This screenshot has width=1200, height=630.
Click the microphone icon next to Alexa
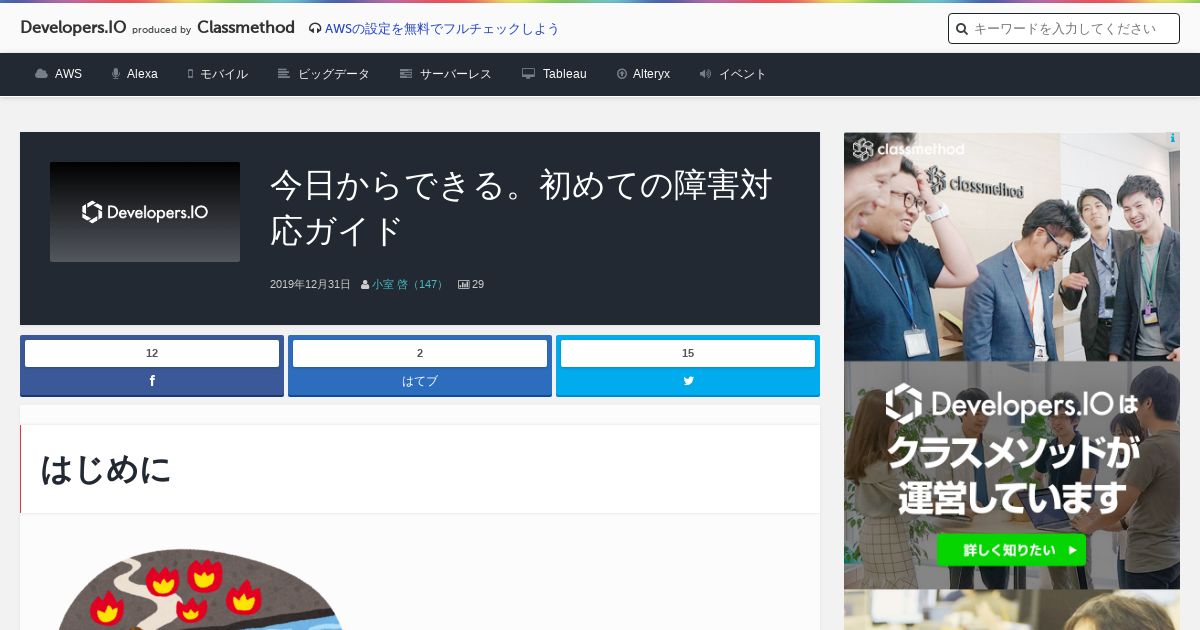[x=116, y=74]
